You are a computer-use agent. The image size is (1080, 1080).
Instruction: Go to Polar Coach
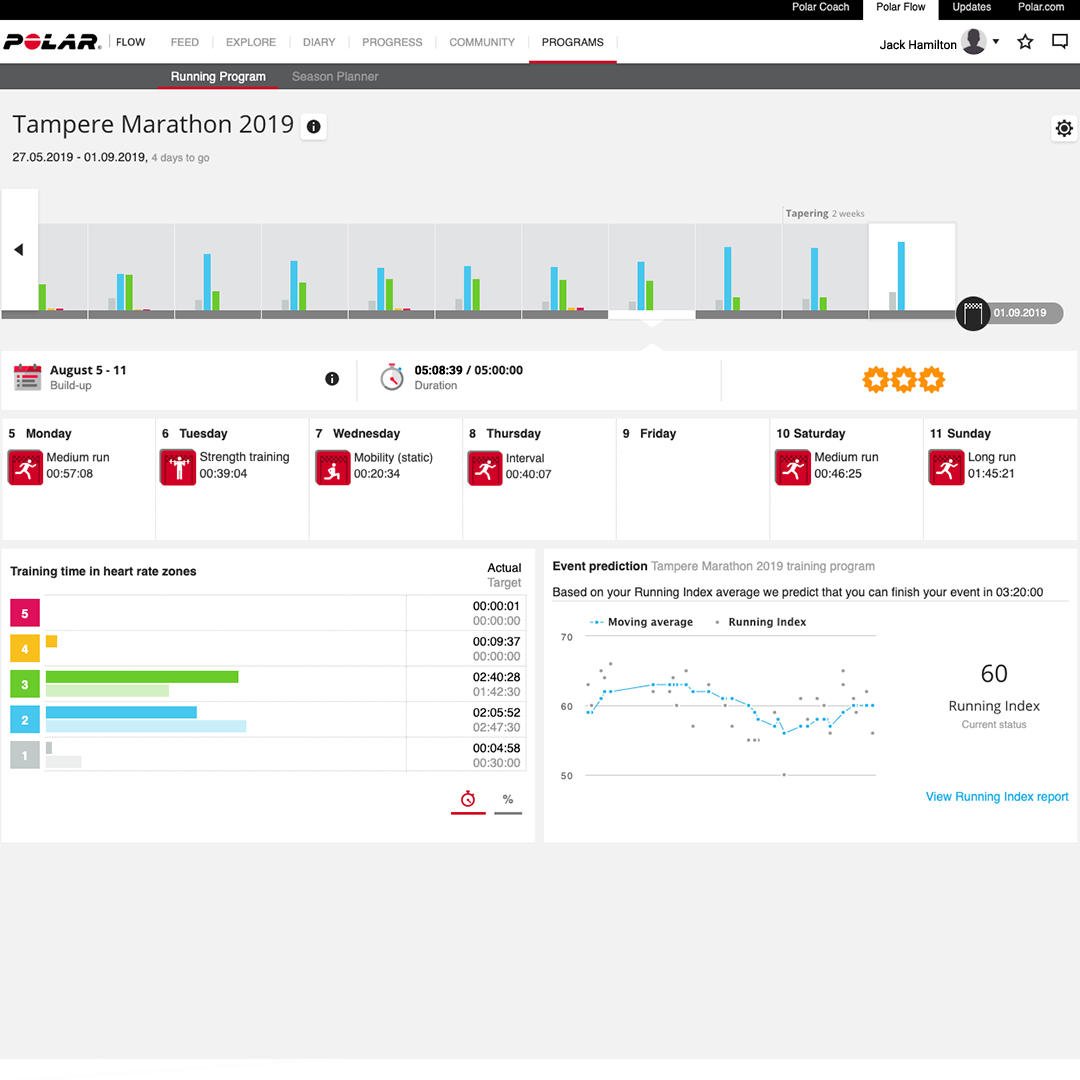[x=820, y=7]
